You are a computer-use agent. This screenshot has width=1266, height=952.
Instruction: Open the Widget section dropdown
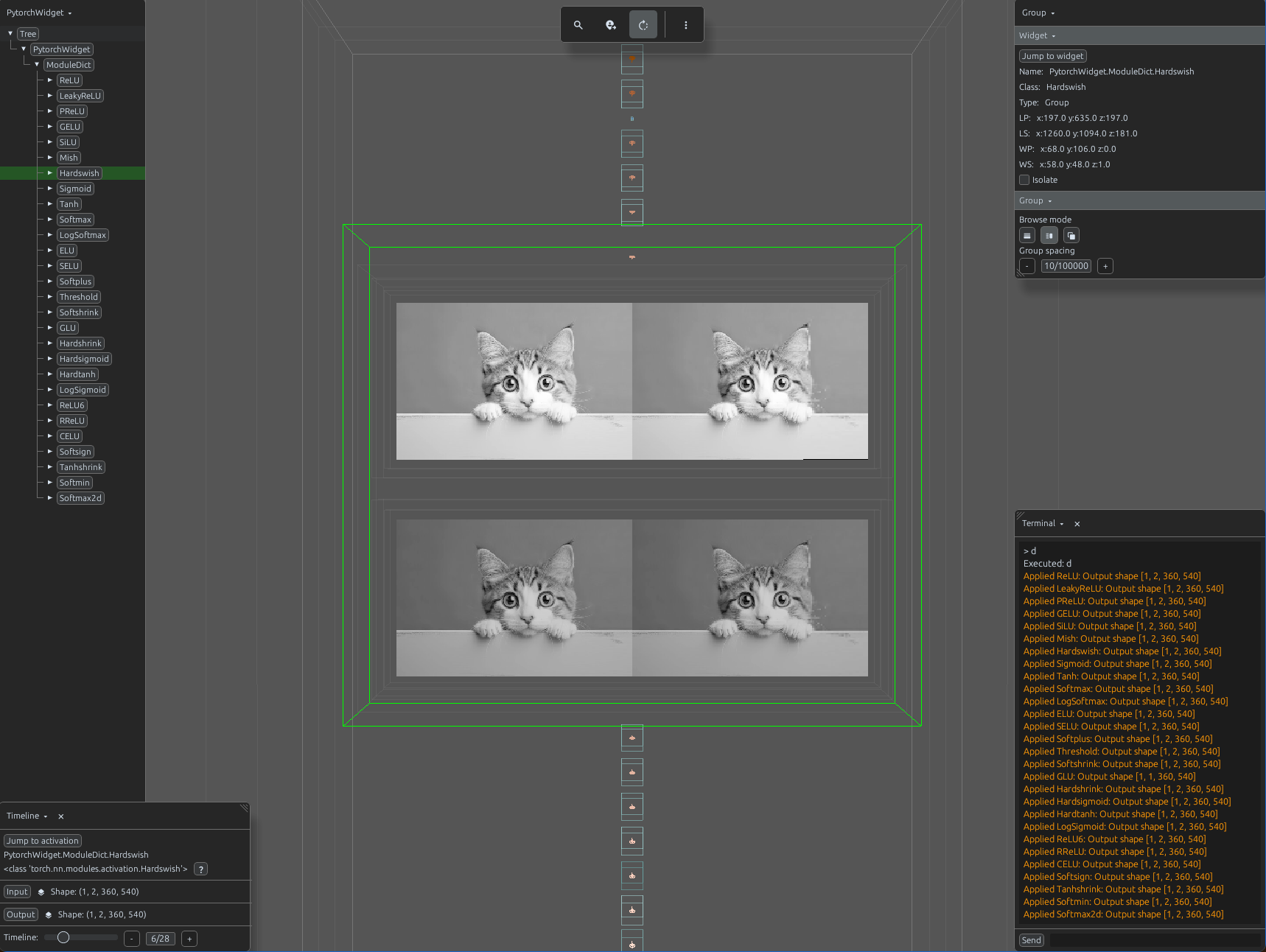point(1038,35)
